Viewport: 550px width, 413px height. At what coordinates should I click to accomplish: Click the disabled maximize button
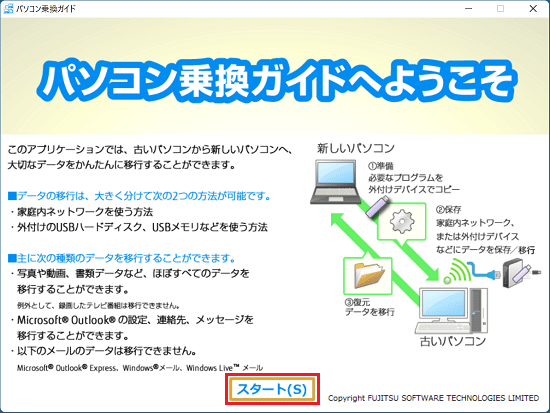click(x=501, y=8)
